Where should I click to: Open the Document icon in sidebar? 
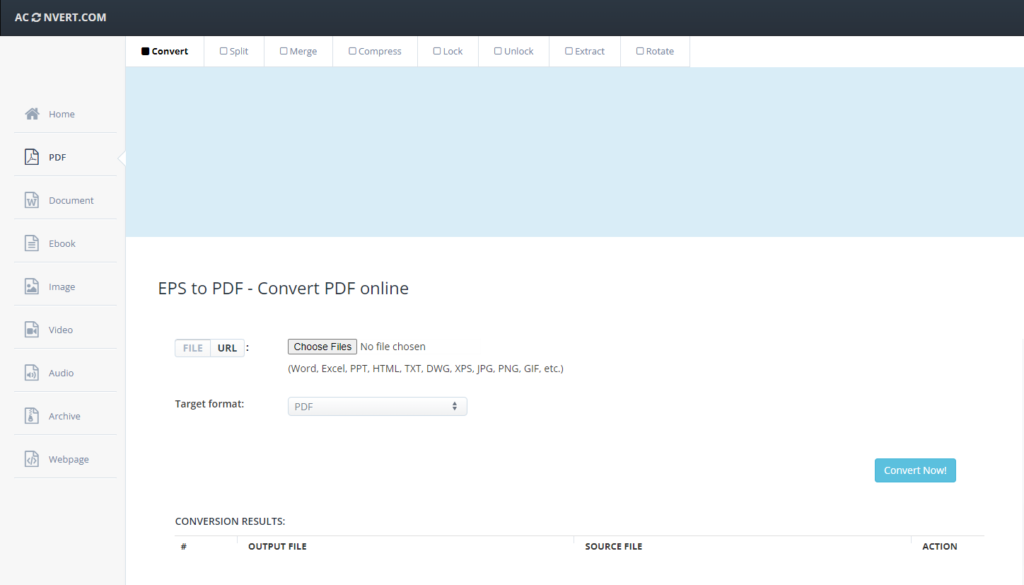32,200
